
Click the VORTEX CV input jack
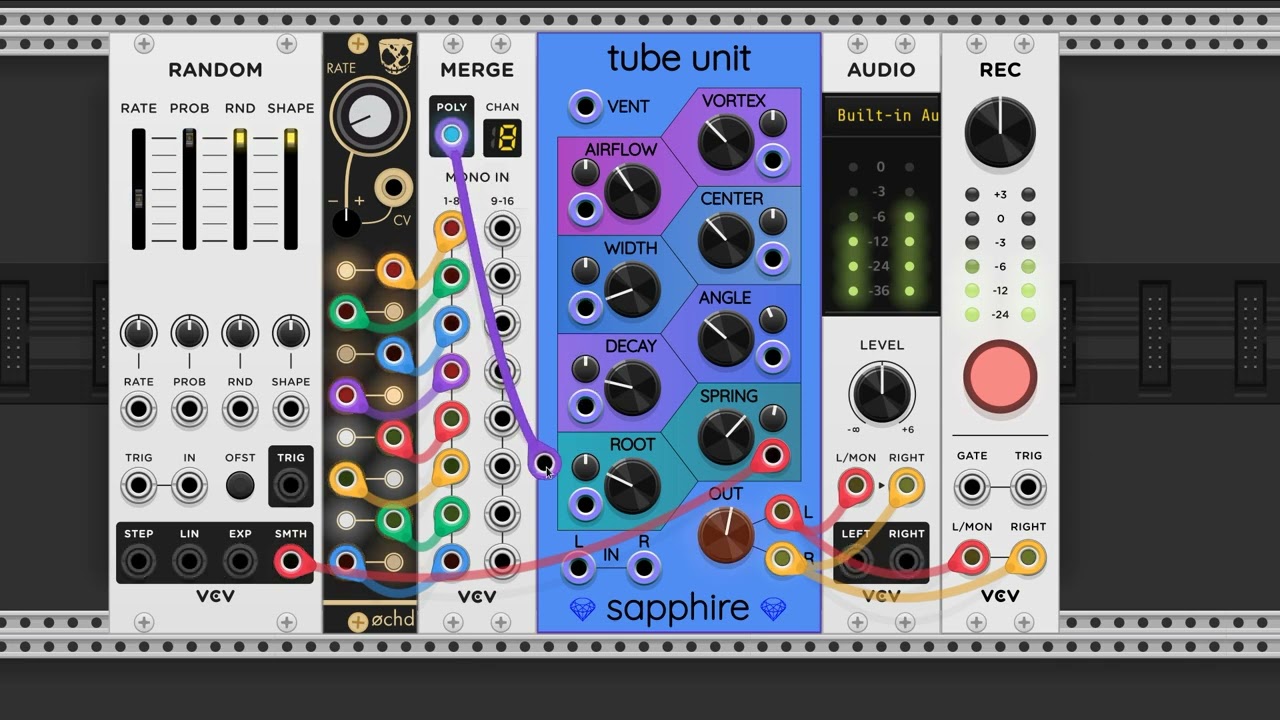point(772,159)
